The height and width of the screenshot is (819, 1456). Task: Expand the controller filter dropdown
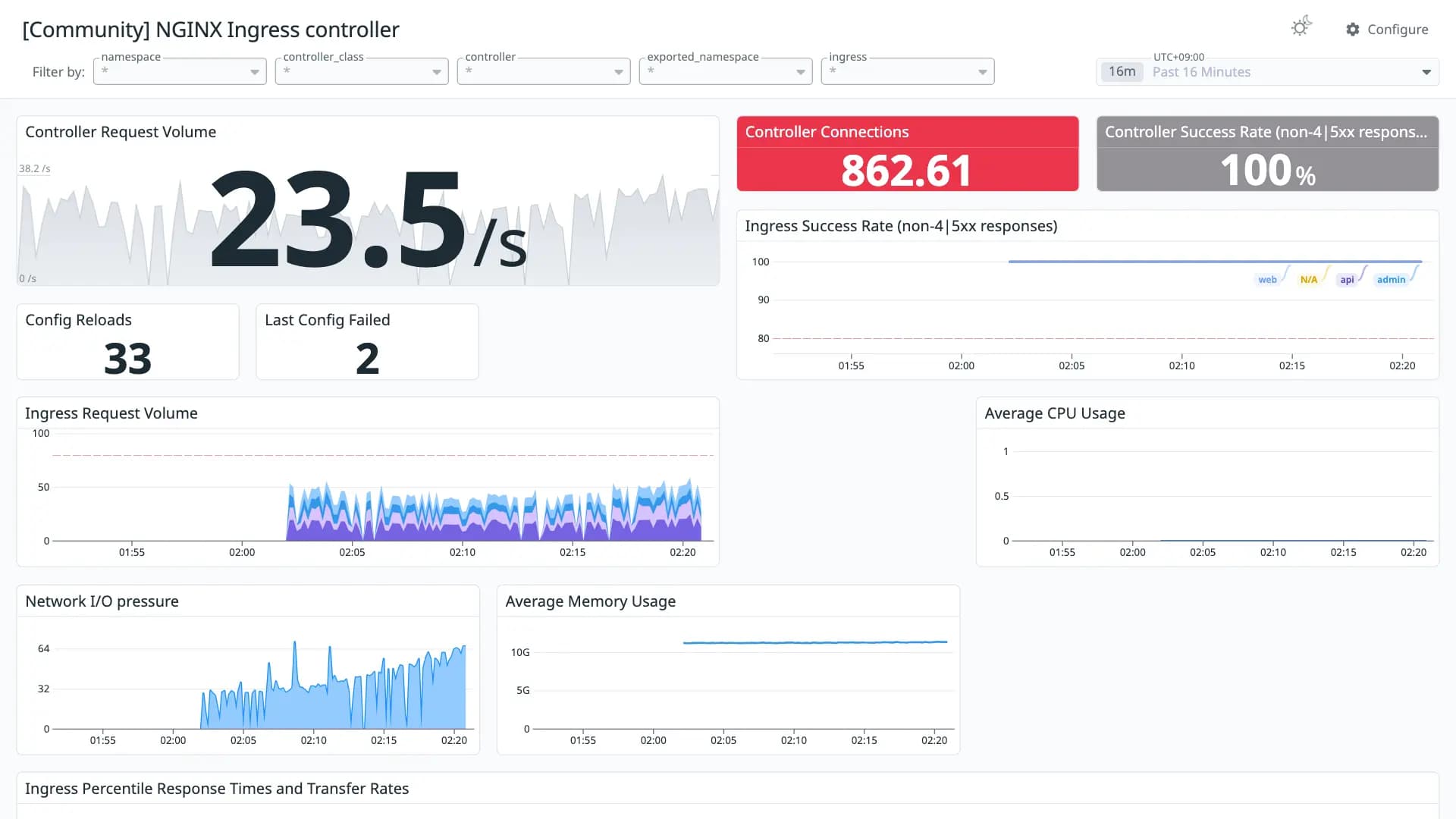point(544,71)
